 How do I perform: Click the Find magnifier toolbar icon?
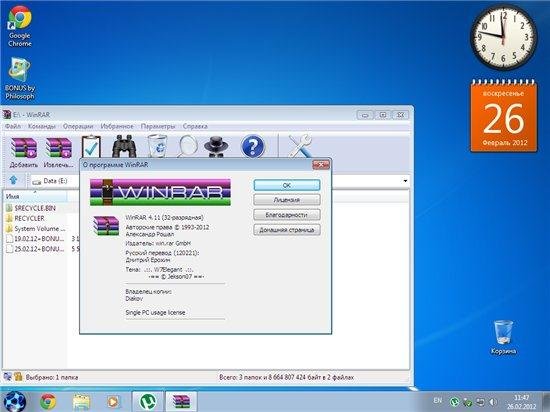[x=187, y=146]
